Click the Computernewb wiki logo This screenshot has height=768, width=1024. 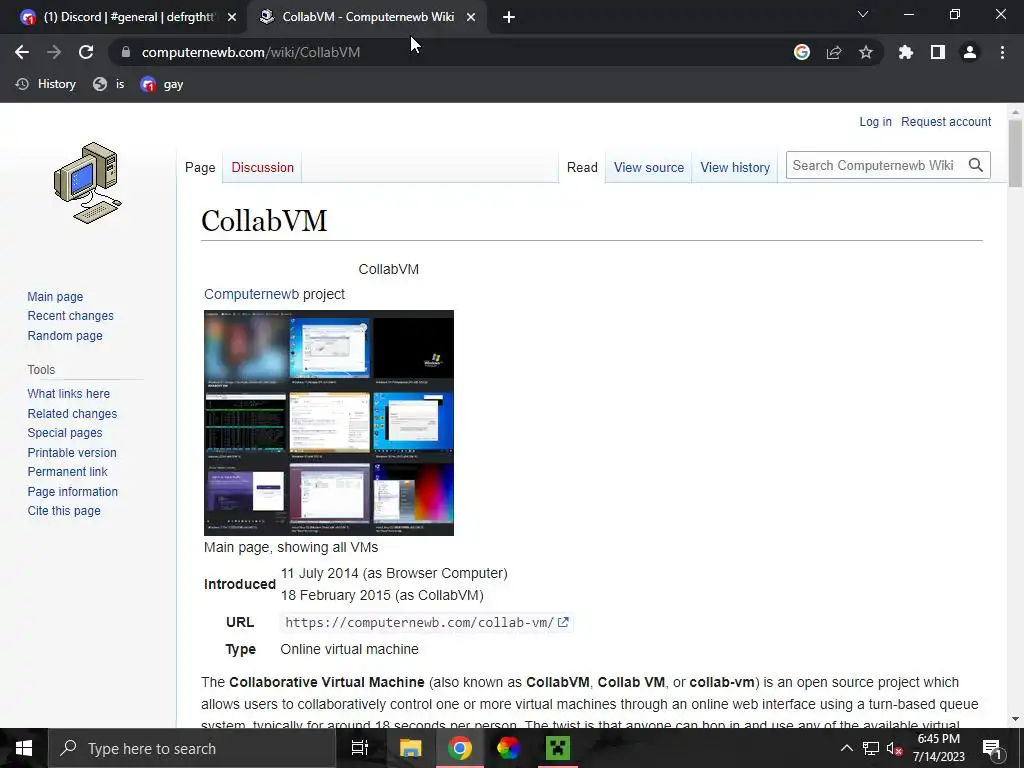click(x=88, y=183)
